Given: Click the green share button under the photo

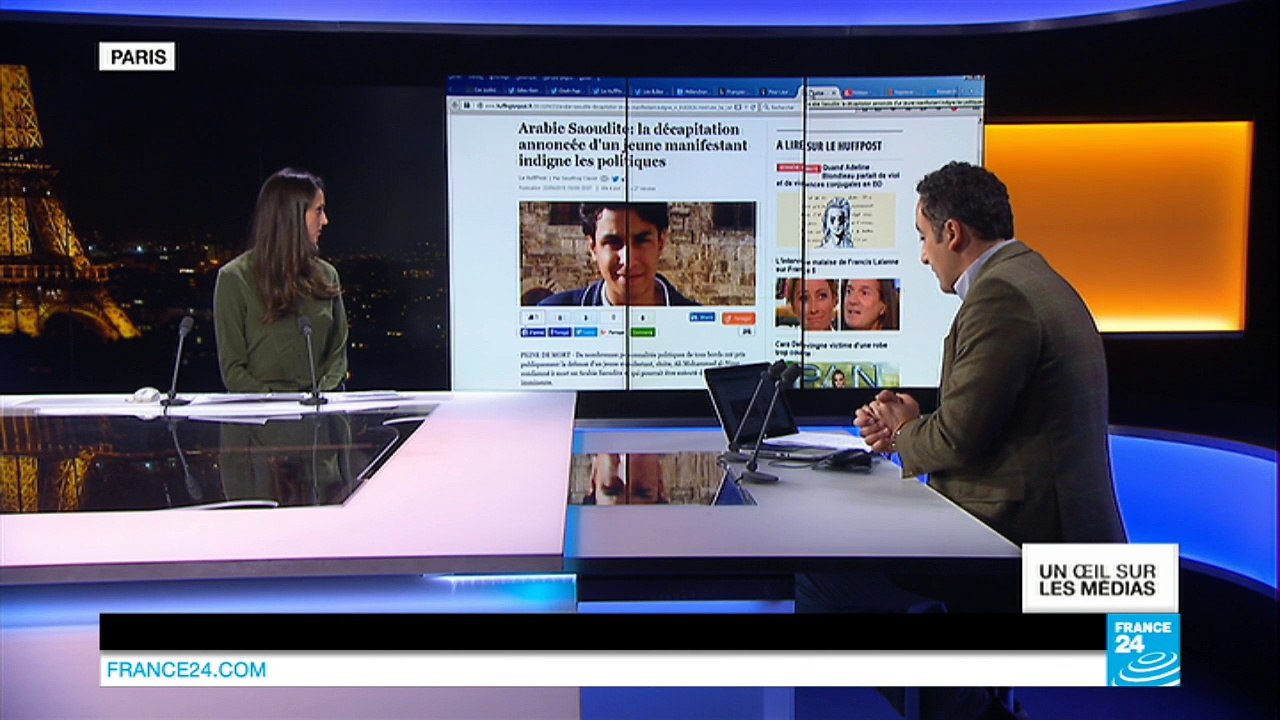Looking at the screenshot, I should pyautogui.click(x=643, y=332).
